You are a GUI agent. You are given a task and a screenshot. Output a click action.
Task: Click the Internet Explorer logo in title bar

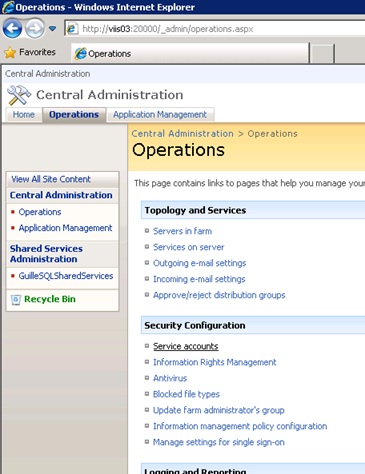point(8,7)
